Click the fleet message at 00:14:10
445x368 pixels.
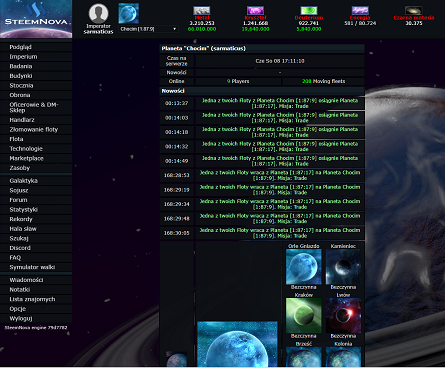click(x=280, y=132)
